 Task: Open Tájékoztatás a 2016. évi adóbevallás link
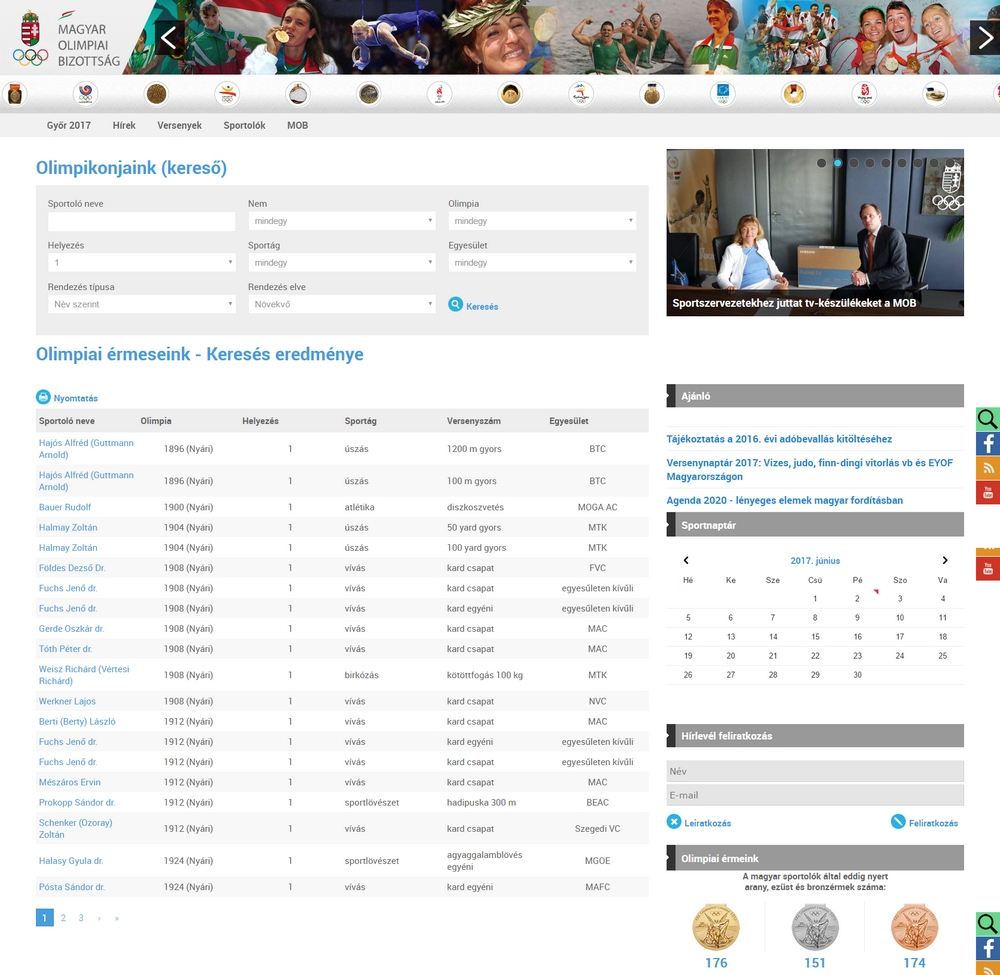click(779, 439)
